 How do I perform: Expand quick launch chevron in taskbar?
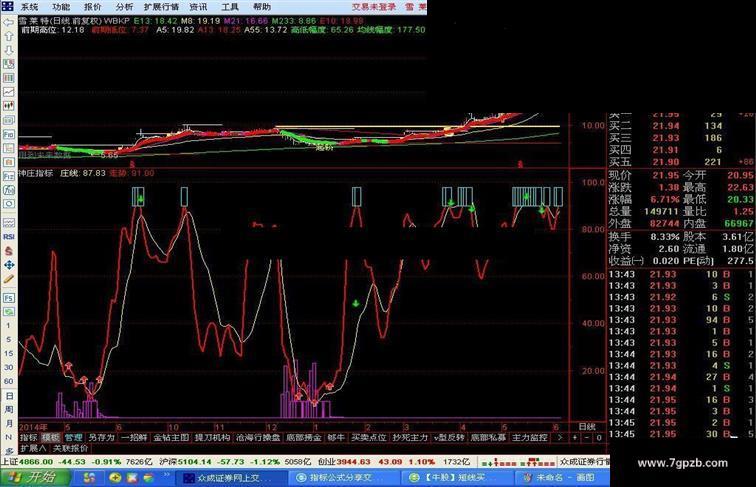coord(166,475)
